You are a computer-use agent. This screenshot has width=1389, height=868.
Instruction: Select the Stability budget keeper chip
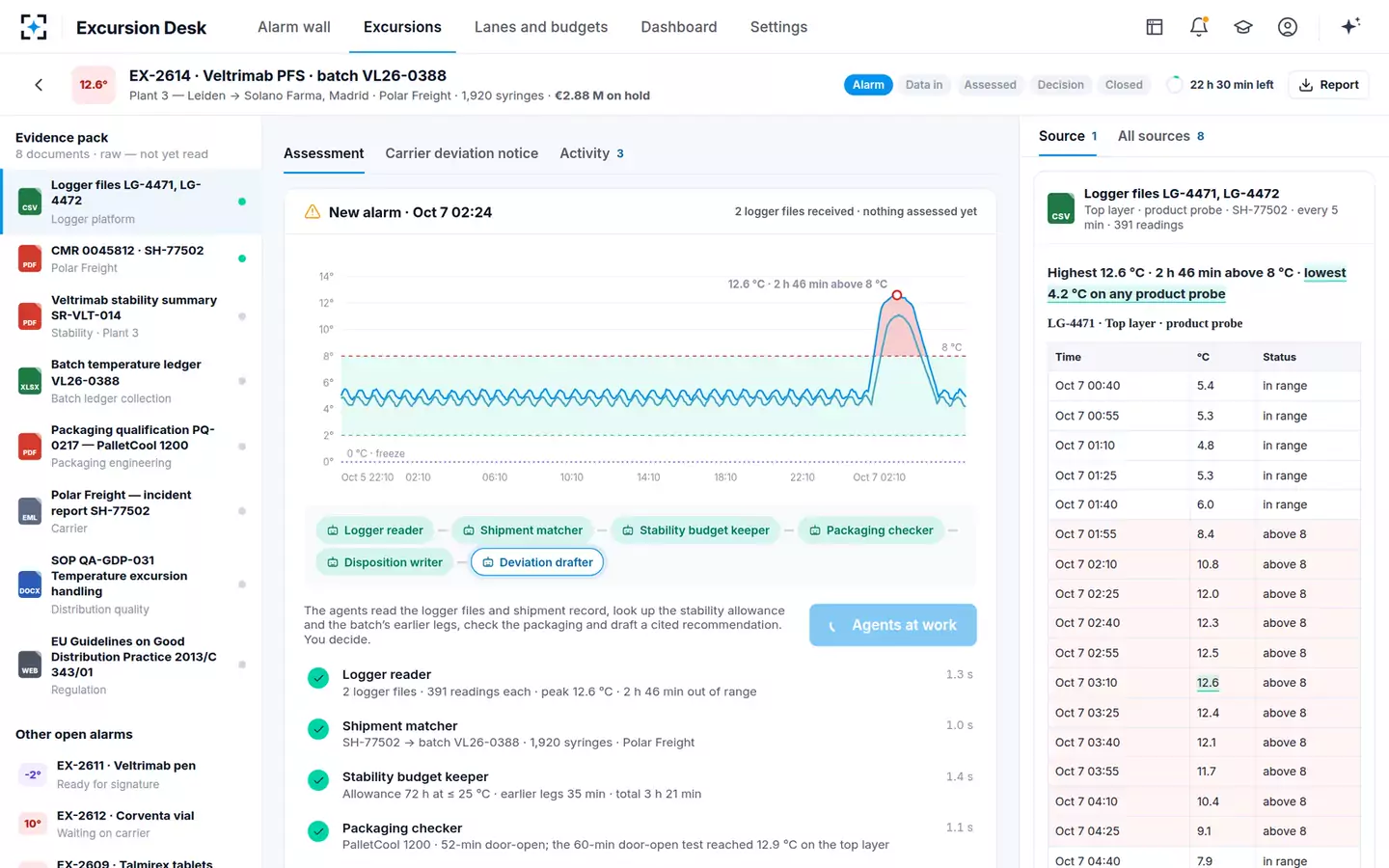pos(695,530)
